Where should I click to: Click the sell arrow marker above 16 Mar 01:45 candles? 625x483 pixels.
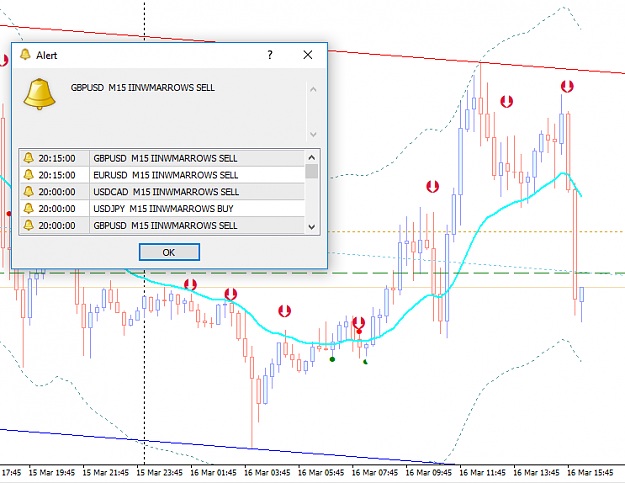click(190, 285)
